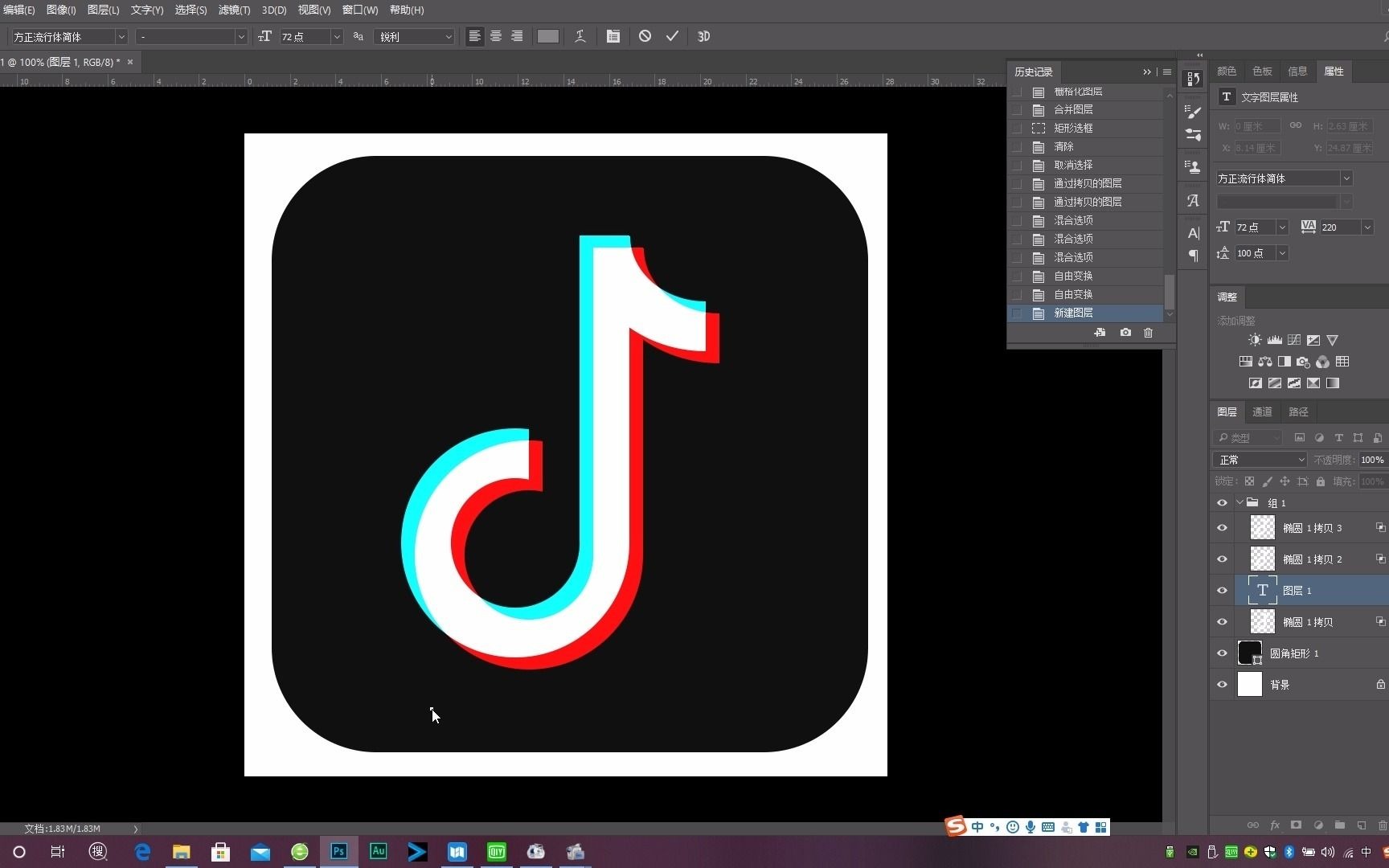Add layer style fx at Layers panel bottom
Image resolution: width=1389 pixels, height=868 pixels.
pyautogui.click(x=1275, y=825)
